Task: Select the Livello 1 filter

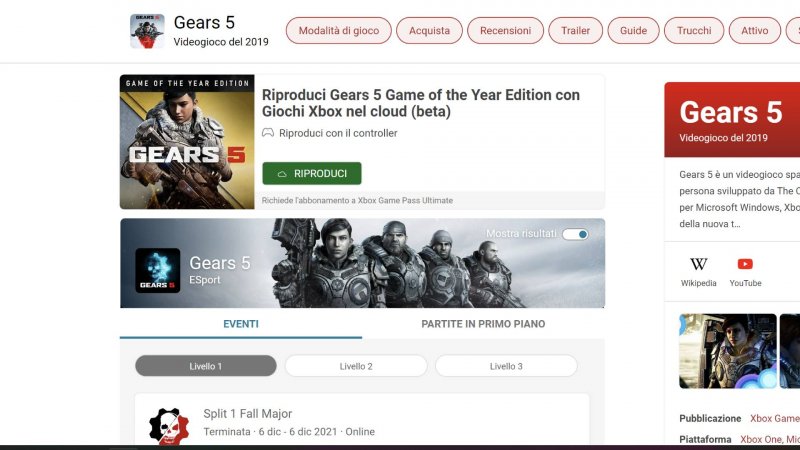Action: tap(206, 366)
